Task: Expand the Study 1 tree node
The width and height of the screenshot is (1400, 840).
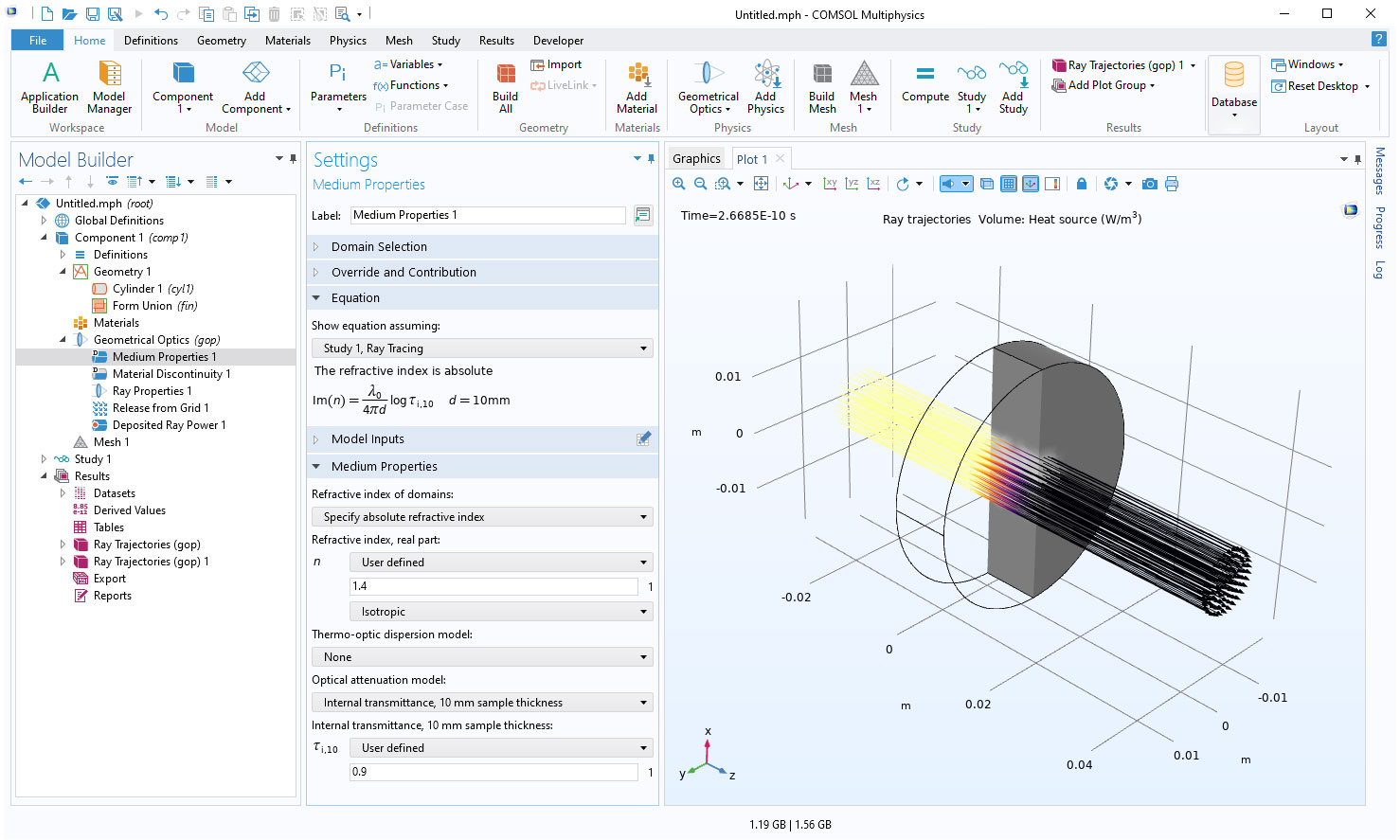Action: click(44, 459)
